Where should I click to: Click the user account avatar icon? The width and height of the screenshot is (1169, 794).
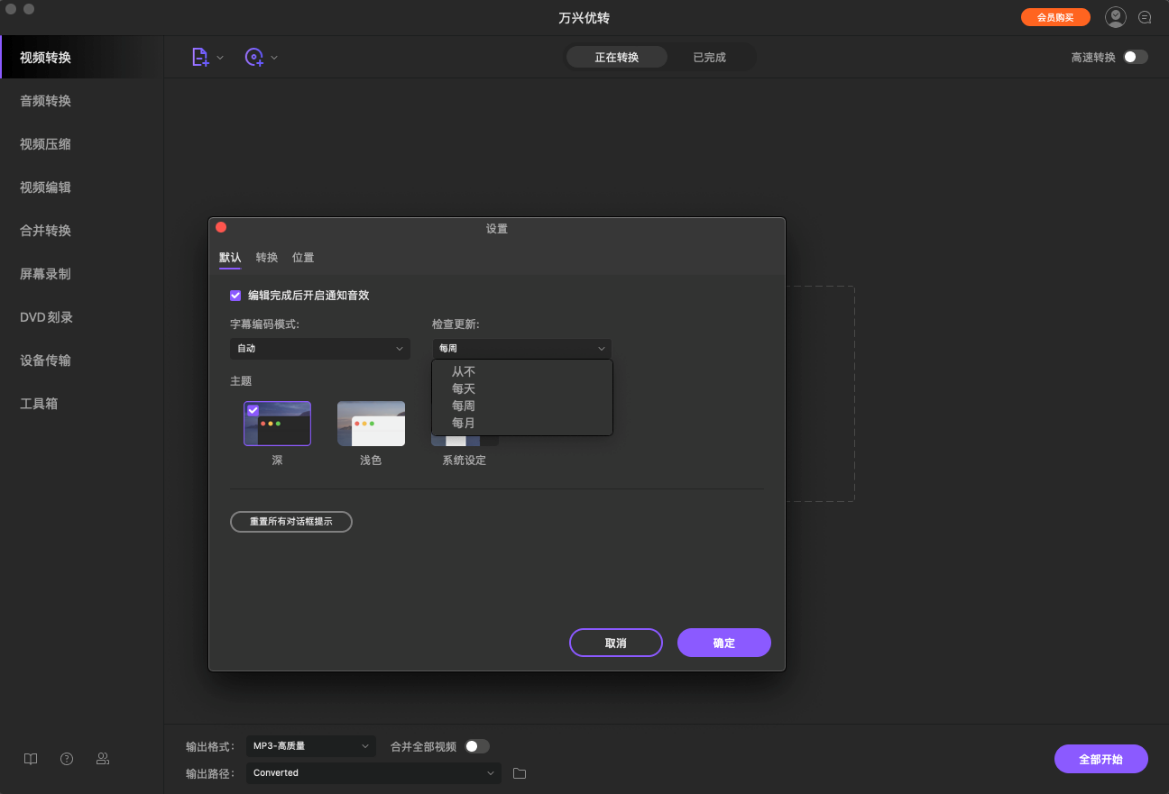click(x=1115, y=17)
